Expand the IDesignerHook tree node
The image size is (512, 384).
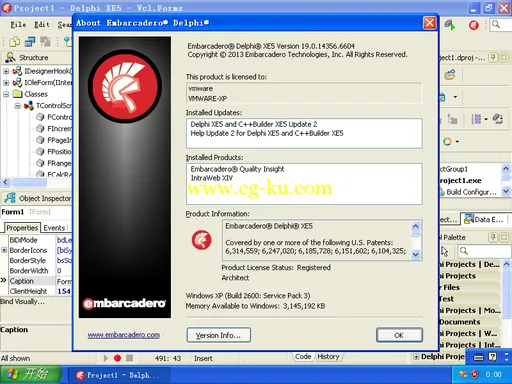click(x=6, y=71)
